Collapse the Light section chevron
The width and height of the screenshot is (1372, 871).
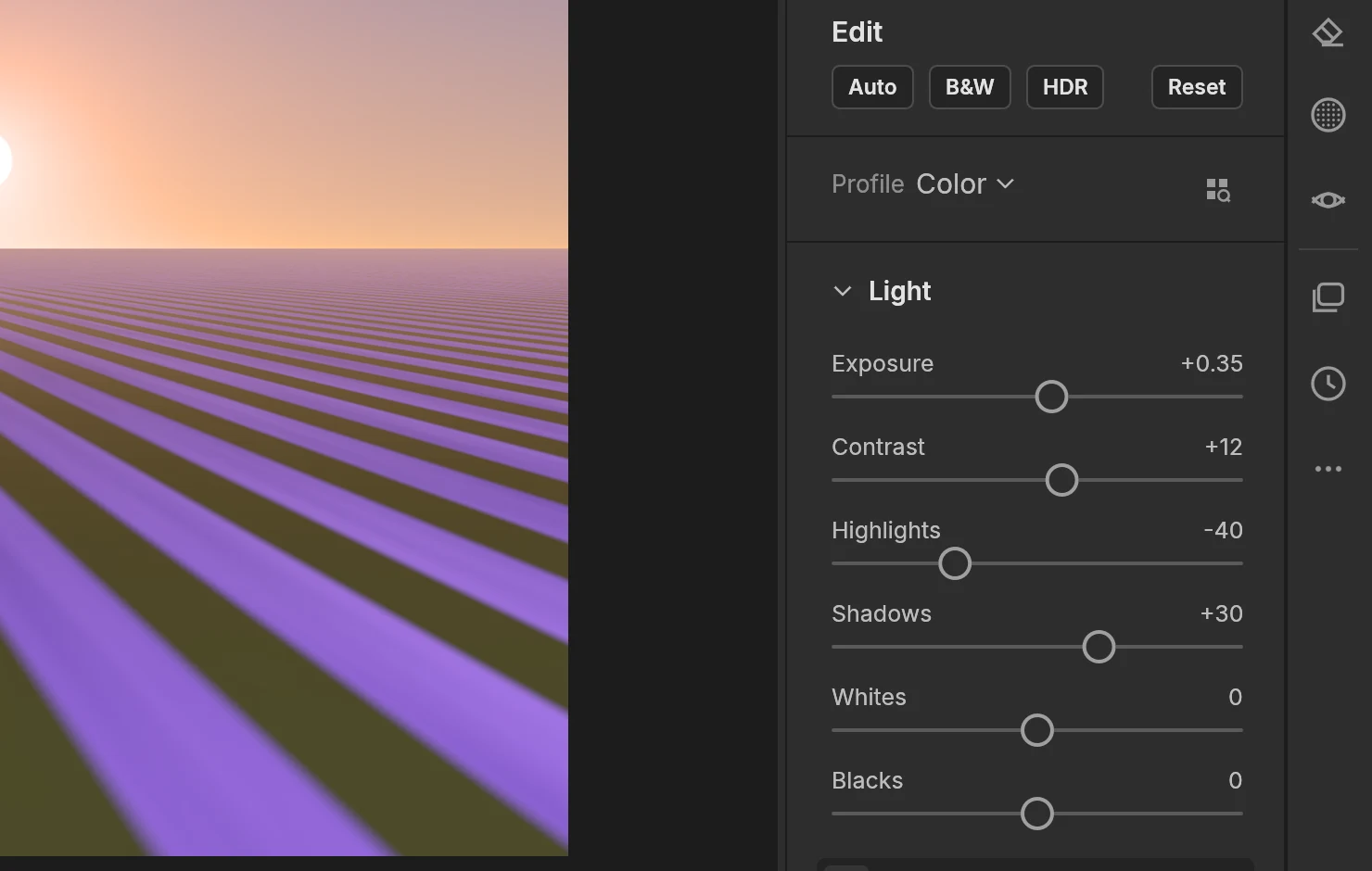tap(842, 291)
